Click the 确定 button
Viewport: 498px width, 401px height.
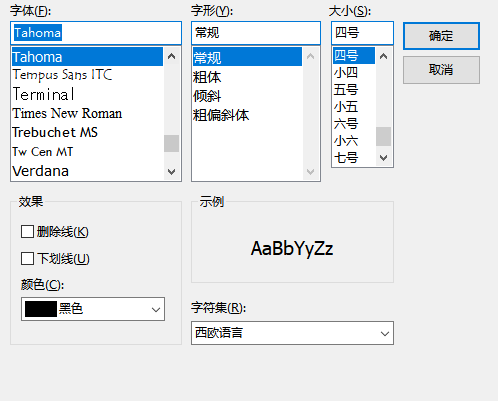click(441, 36)
